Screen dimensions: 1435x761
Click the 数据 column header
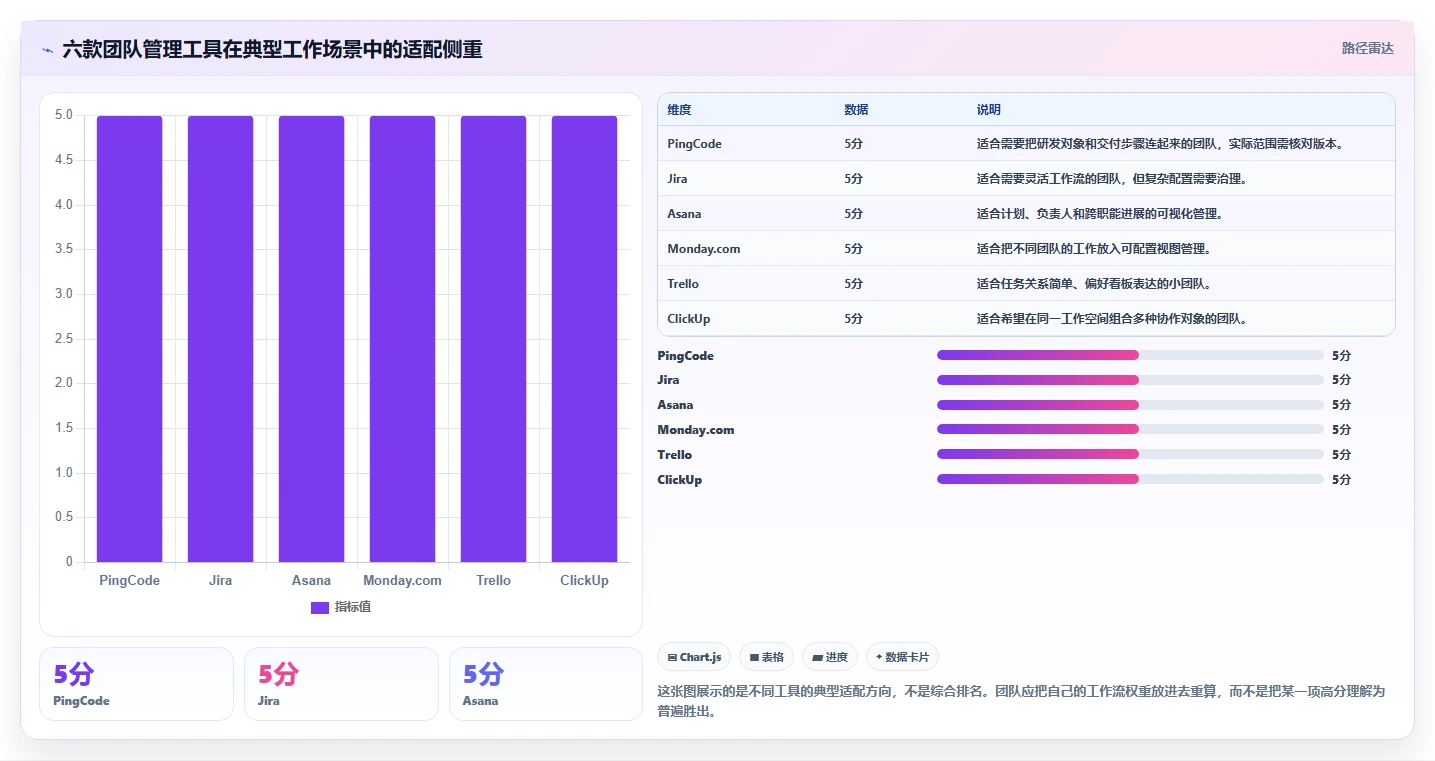click(856, 110)
